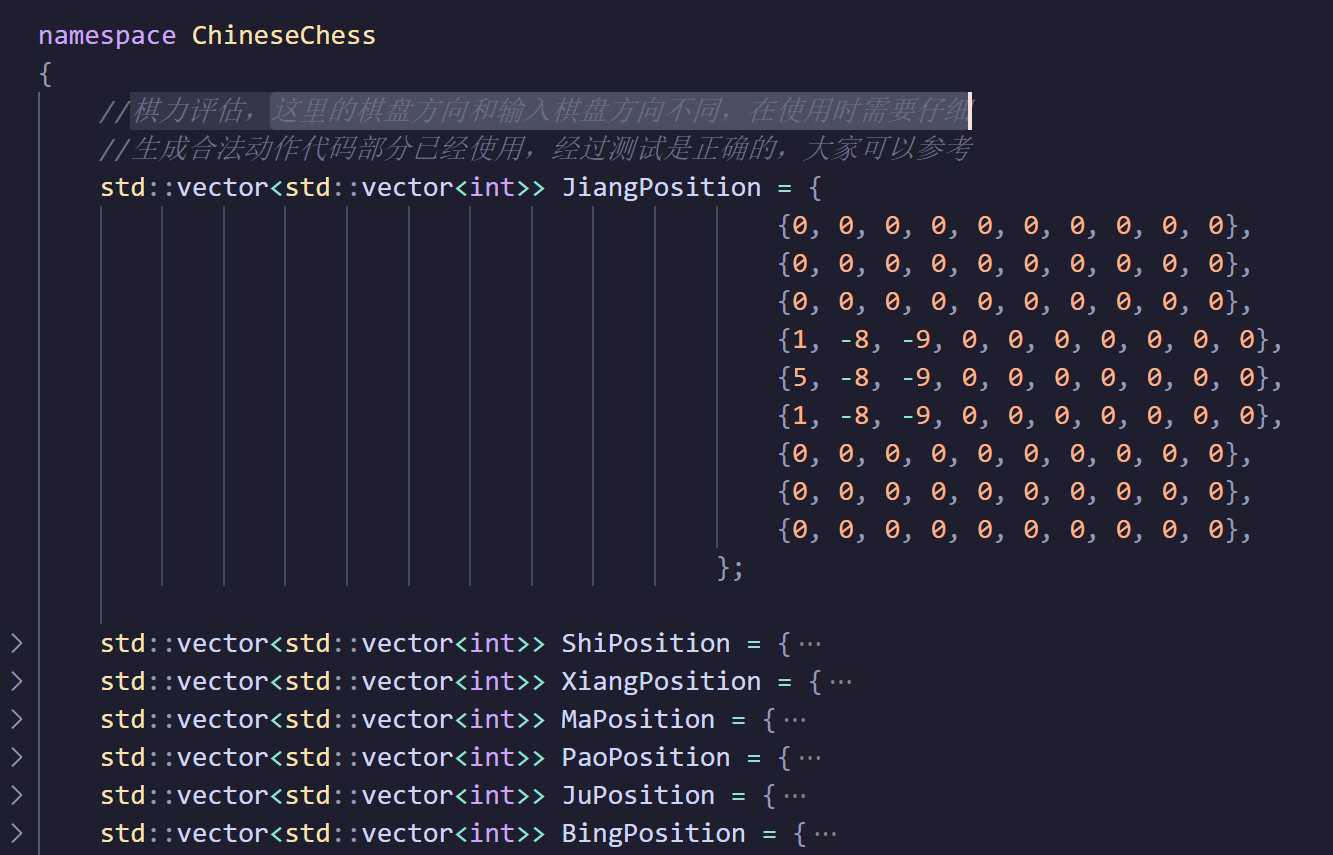
Task: Expand the folded ShiPosition definition with its chevron
Action: point(16,643)
